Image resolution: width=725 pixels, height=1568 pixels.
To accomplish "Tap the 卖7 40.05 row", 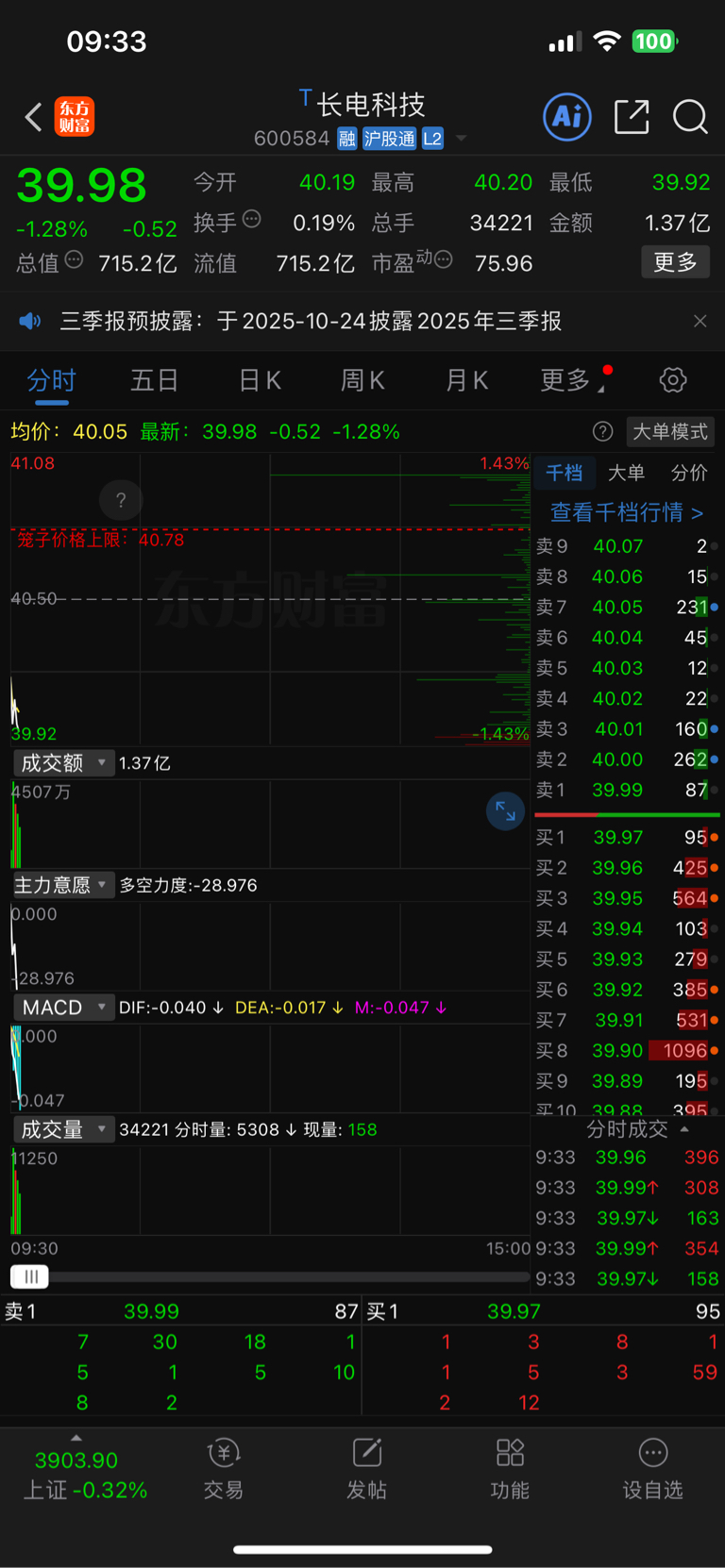I will (x=627, y=607).
